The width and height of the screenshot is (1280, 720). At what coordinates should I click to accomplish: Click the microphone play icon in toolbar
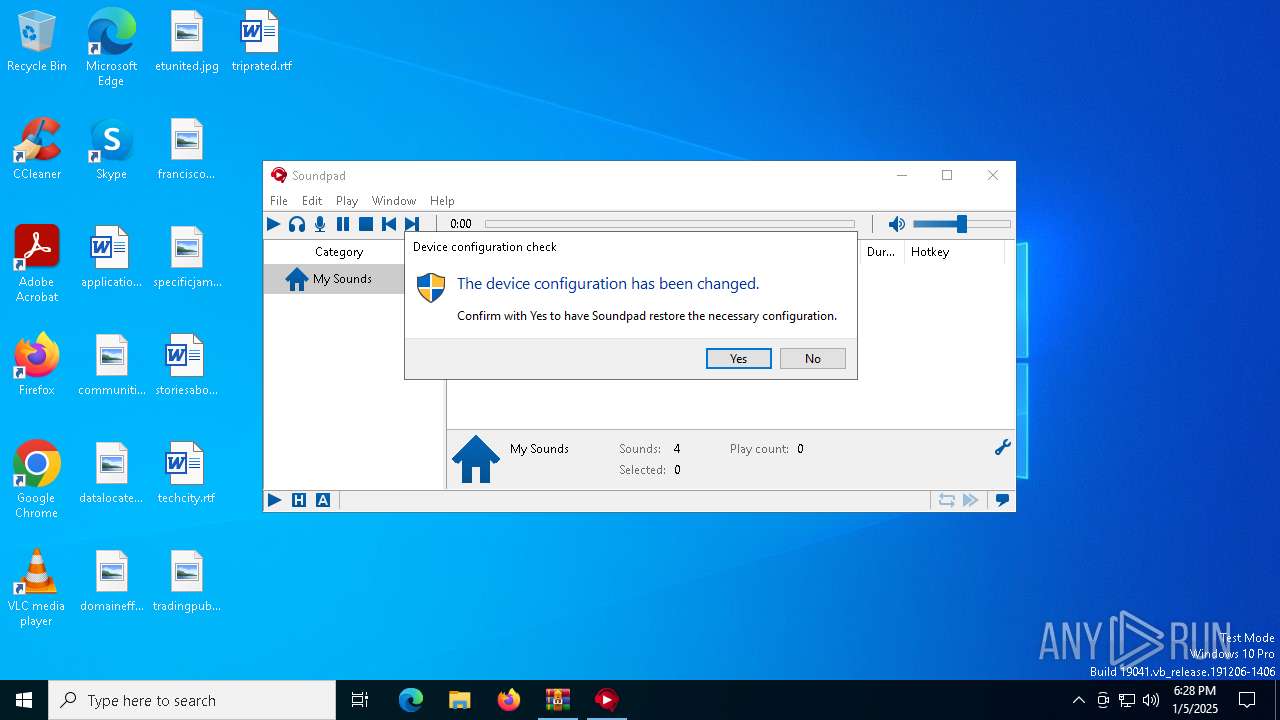coord(320,224)
